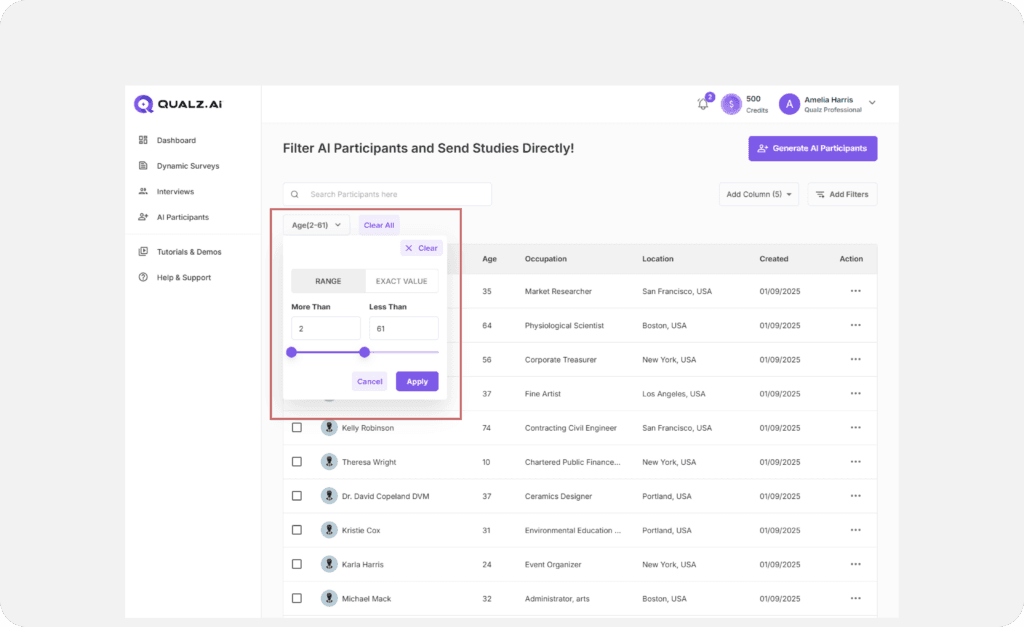Image resolution: width=1024 pixels, height=627 pixels.
Task: Select the Kelly Robinson checkbox
Action: 297,428
